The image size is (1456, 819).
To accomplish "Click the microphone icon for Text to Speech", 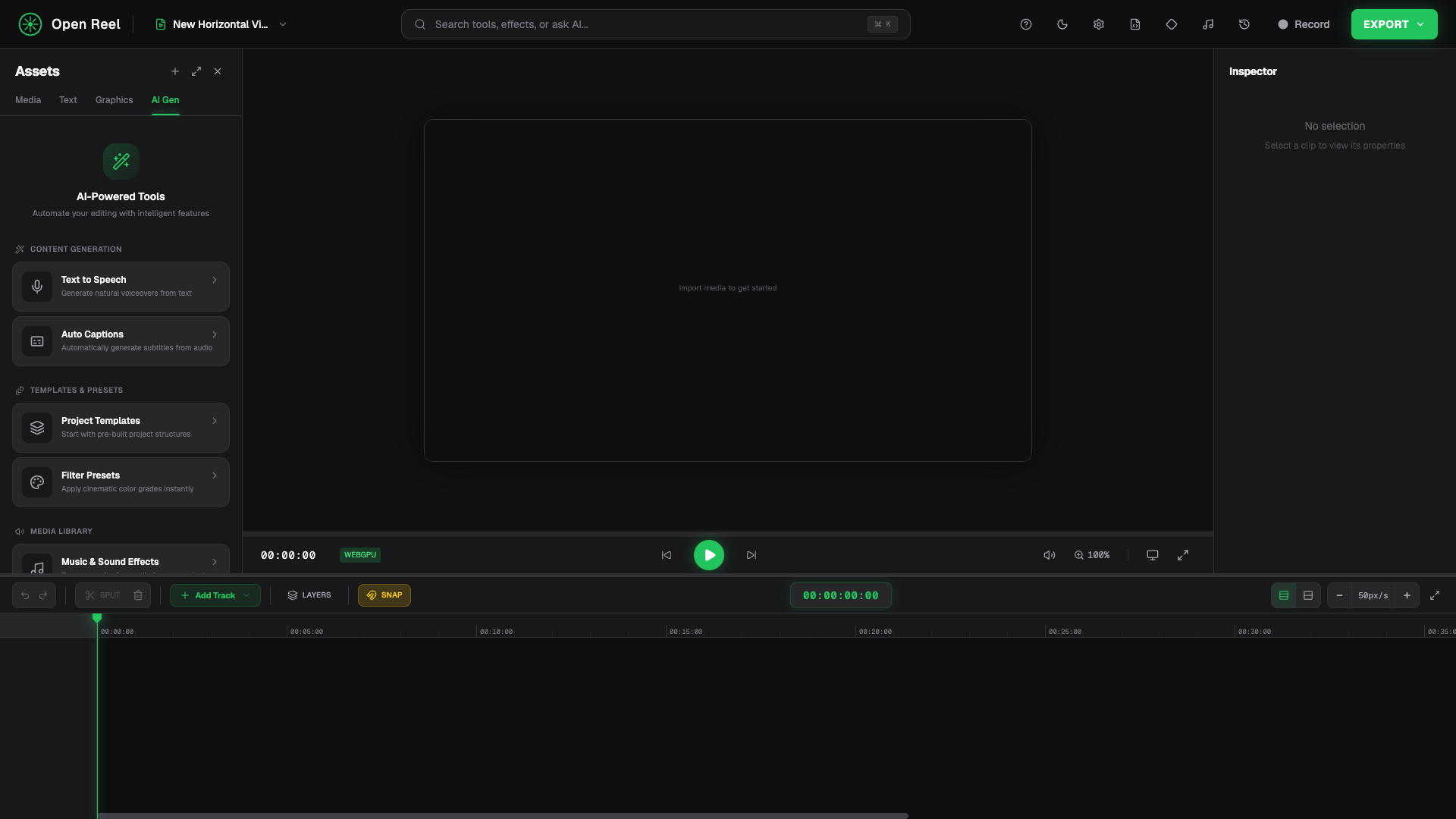I will pos(37,287).
